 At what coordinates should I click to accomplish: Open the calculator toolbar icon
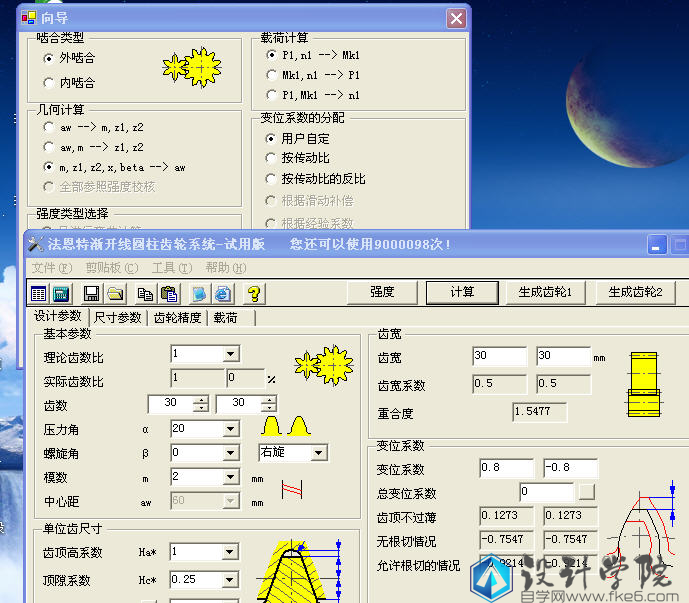(60, 293)
